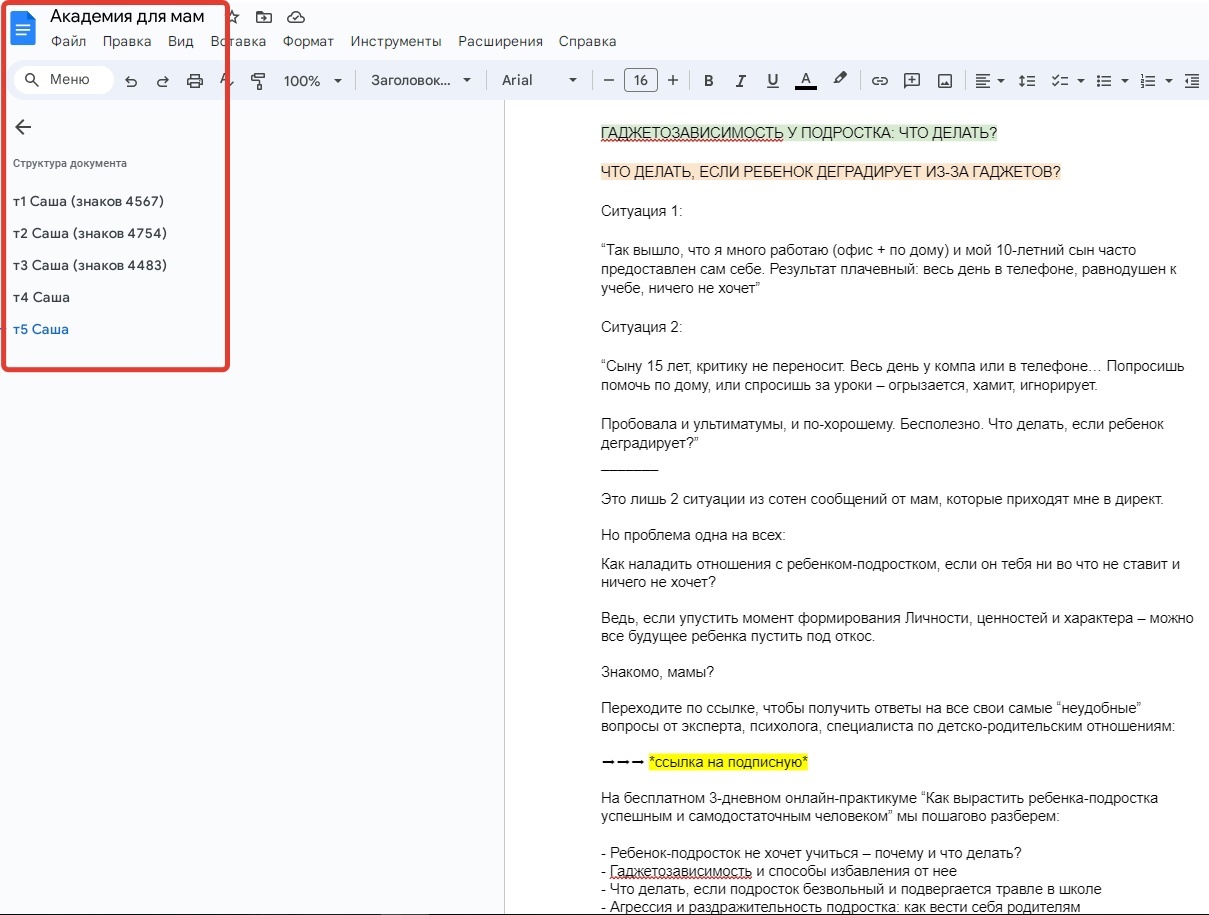Click the redo arrow
The image size is (1209, 915).
163,81
